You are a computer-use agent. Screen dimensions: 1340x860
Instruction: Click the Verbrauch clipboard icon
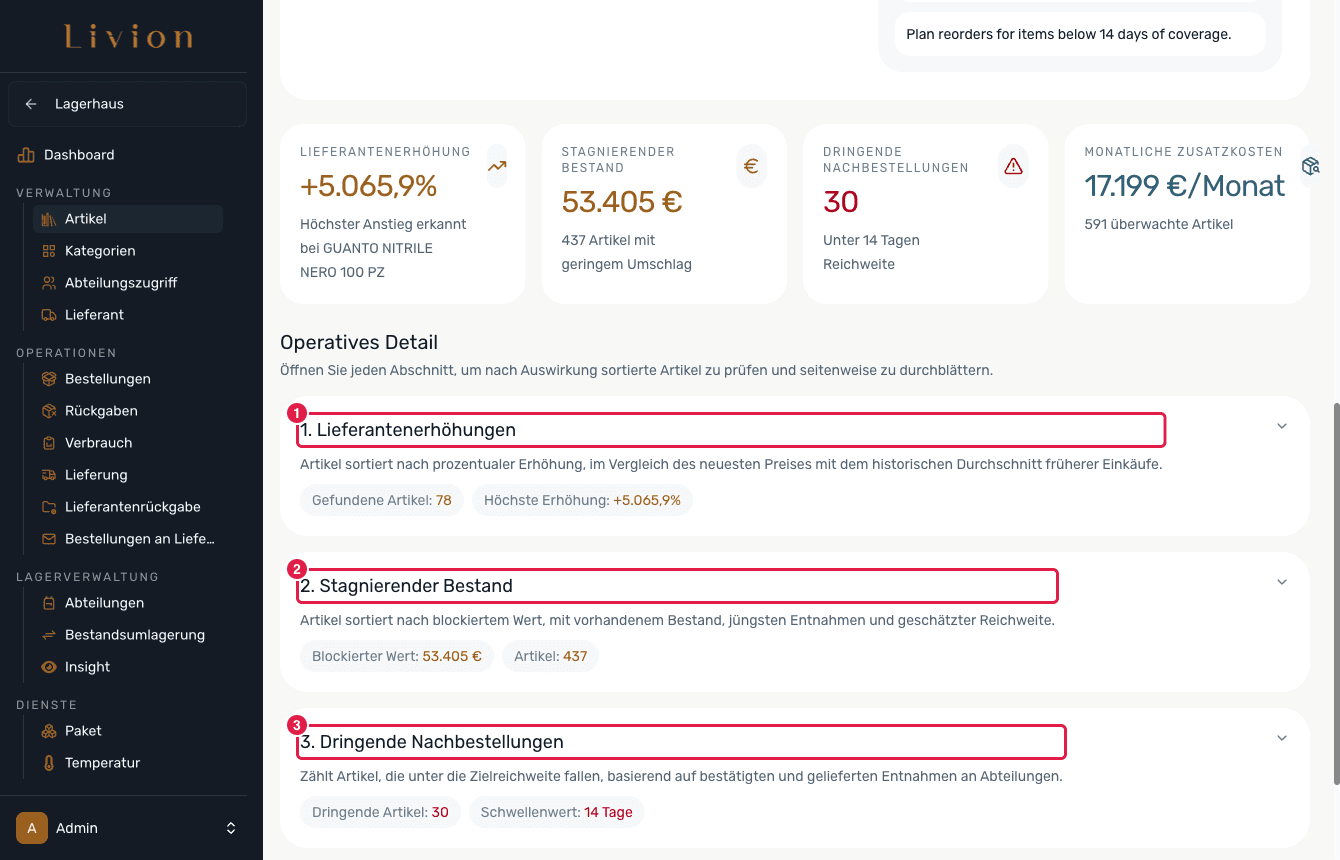[x=49, y=443]
